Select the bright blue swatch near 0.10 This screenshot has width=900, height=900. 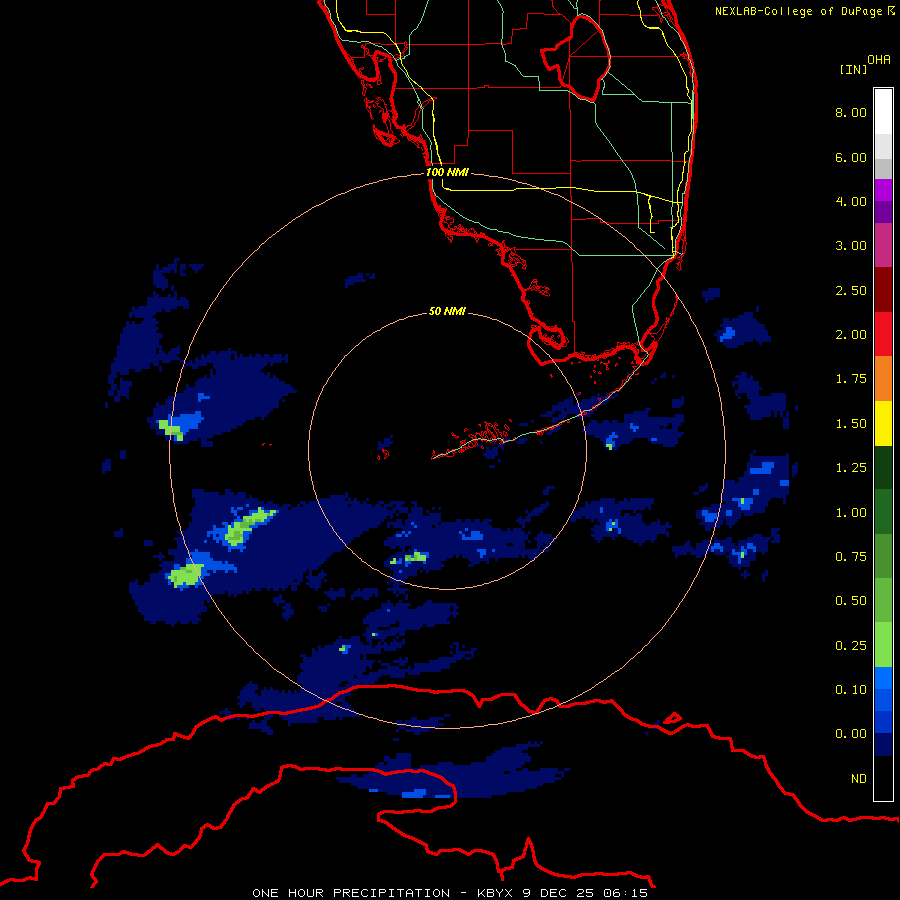(x=883, y=678)
